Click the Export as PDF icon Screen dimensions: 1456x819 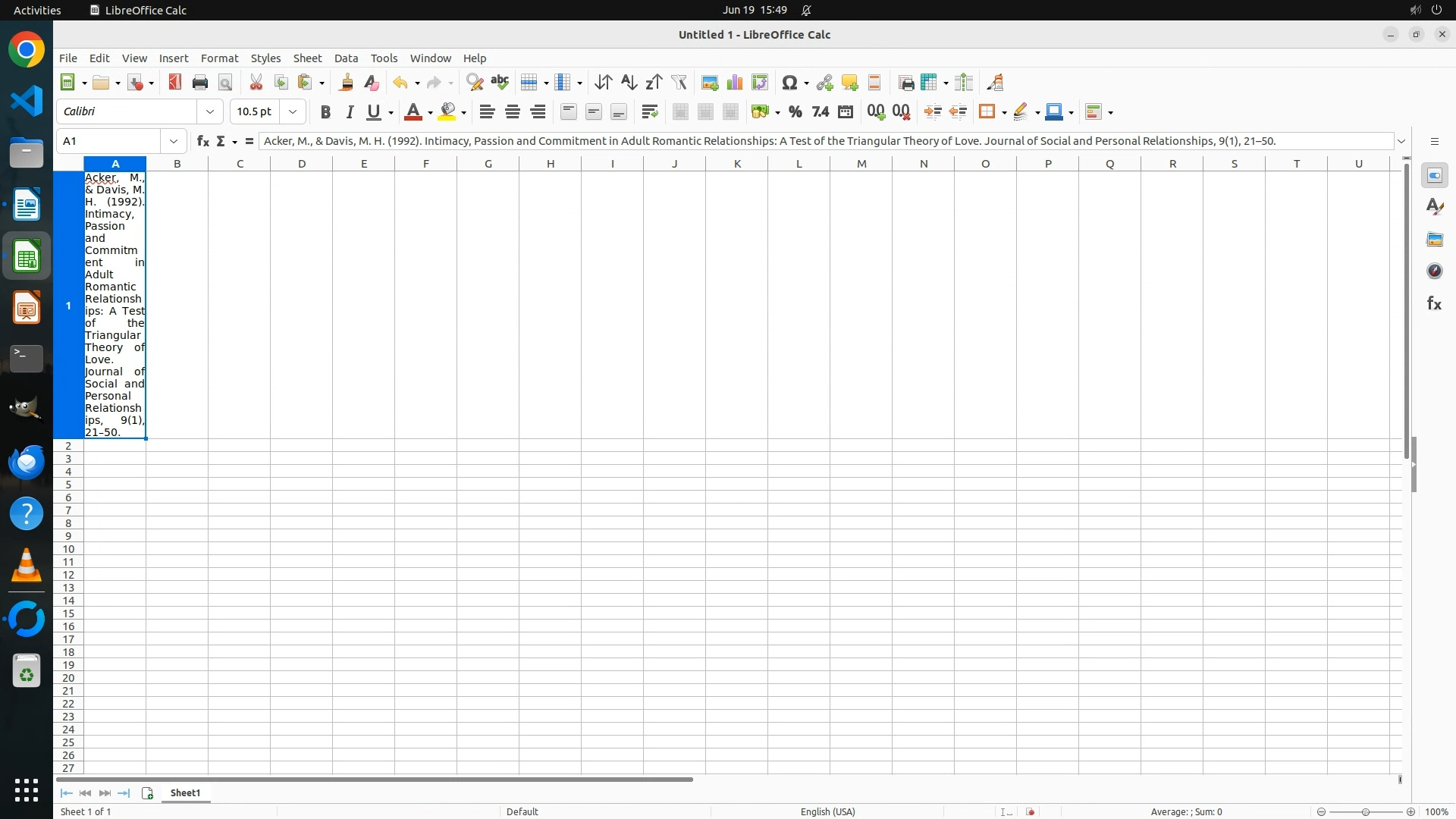click(175, 83)
